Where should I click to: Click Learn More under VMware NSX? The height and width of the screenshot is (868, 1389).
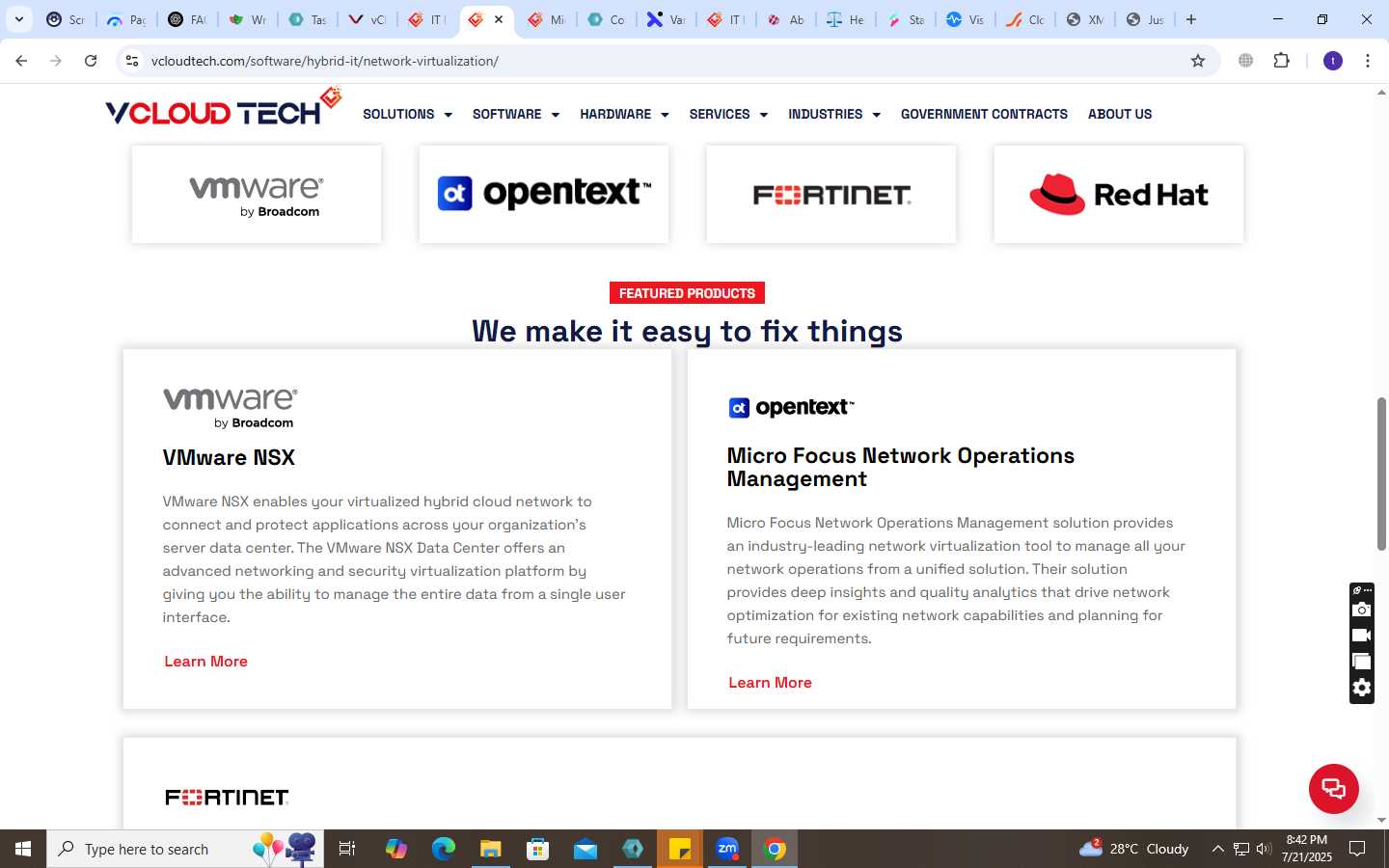coord(205,661)
